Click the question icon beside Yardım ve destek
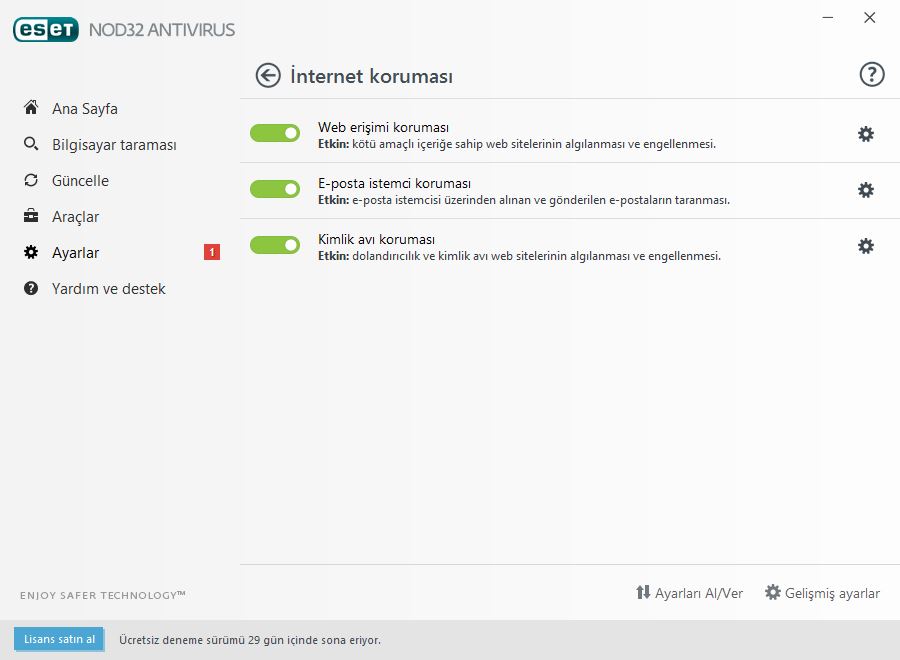900x660 pixels. click(x=31, y=288)
